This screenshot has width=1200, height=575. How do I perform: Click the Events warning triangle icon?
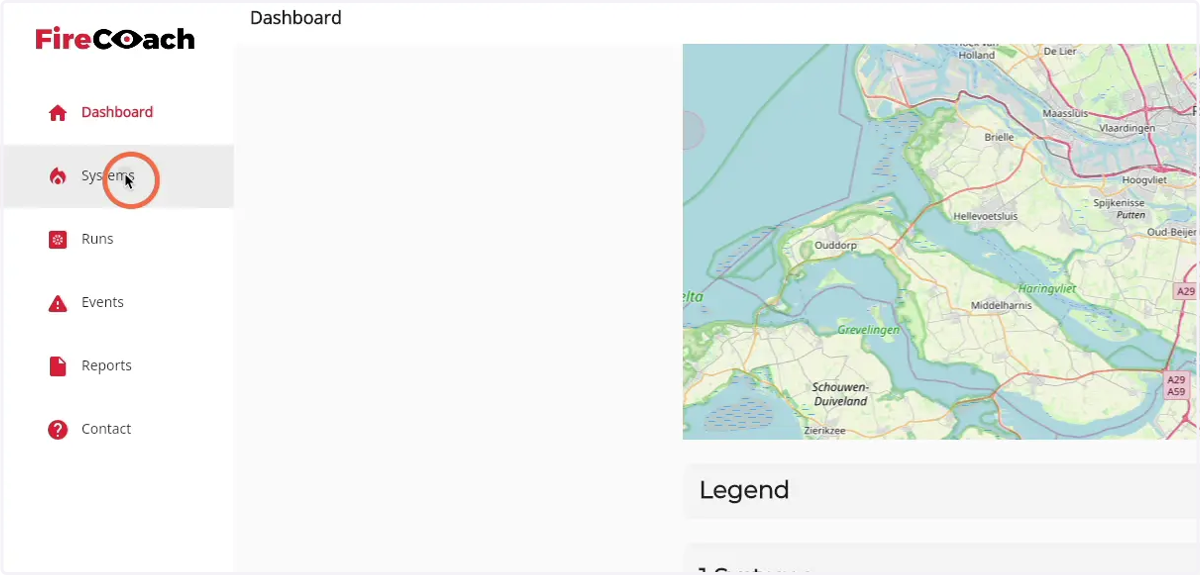[x=58, y=303]
